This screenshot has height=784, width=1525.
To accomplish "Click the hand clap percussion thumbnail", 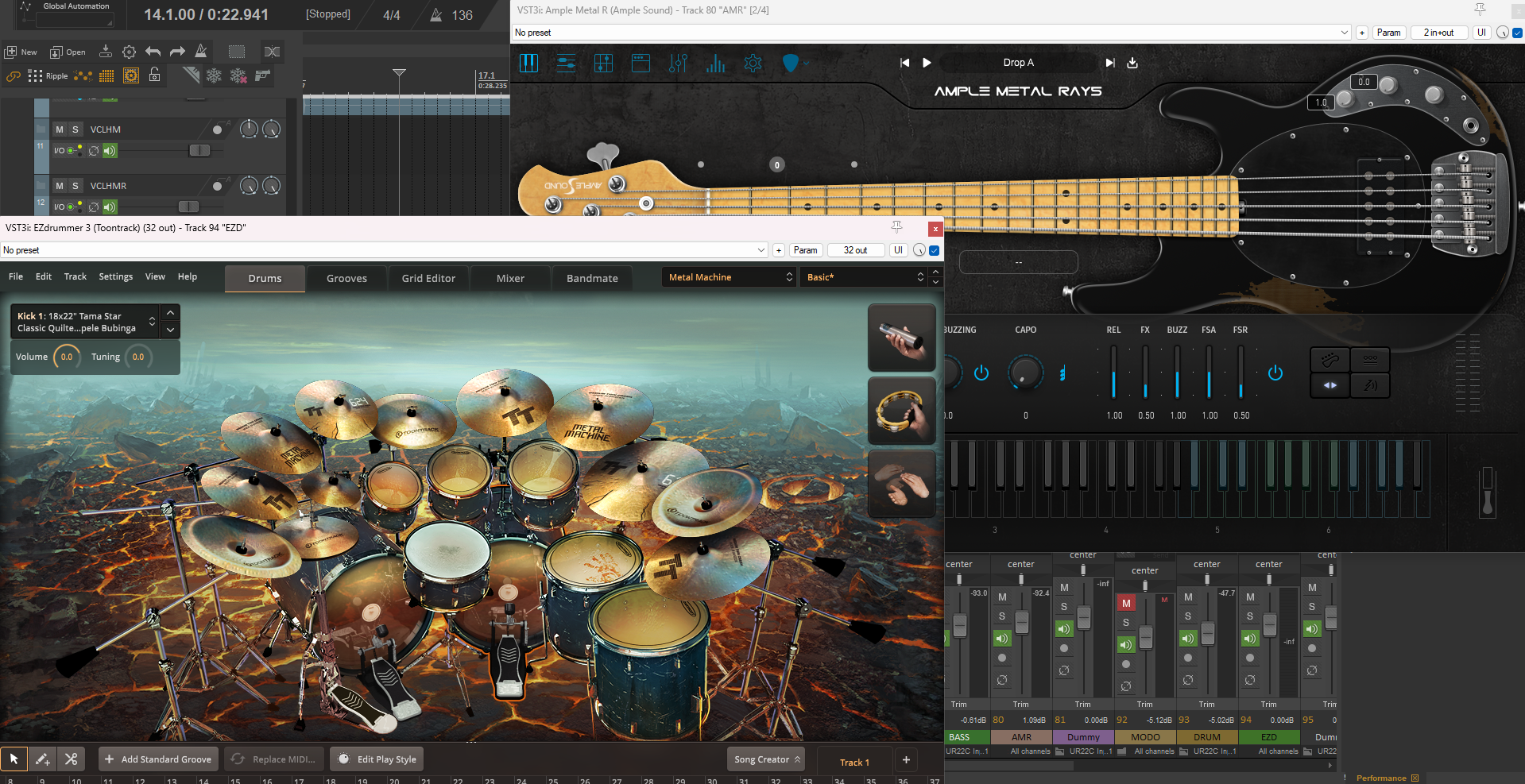I will [901, 484].
